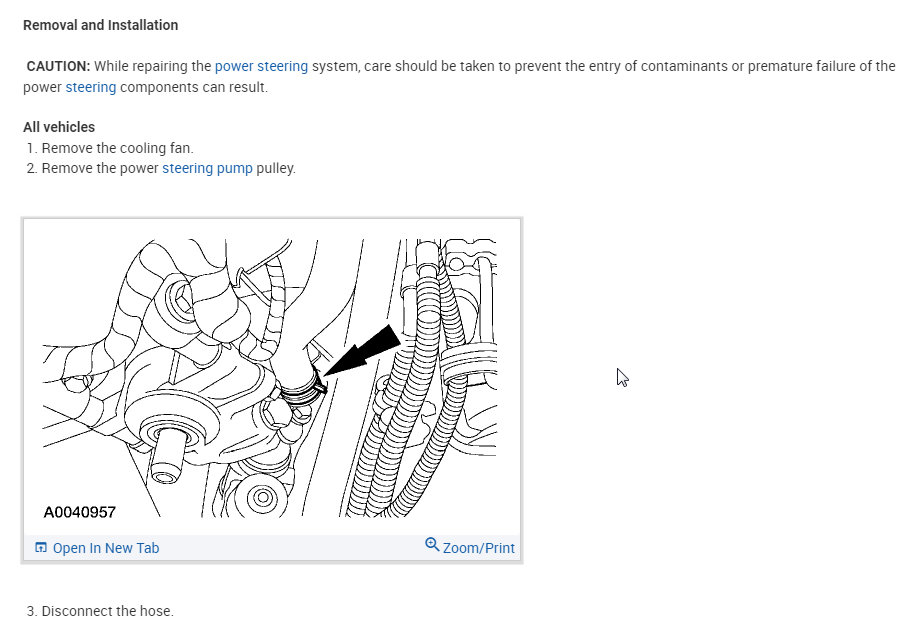
Task: Click the word 'pulley' in step 2
Action: pyautogui.click(x=275, y=168)
